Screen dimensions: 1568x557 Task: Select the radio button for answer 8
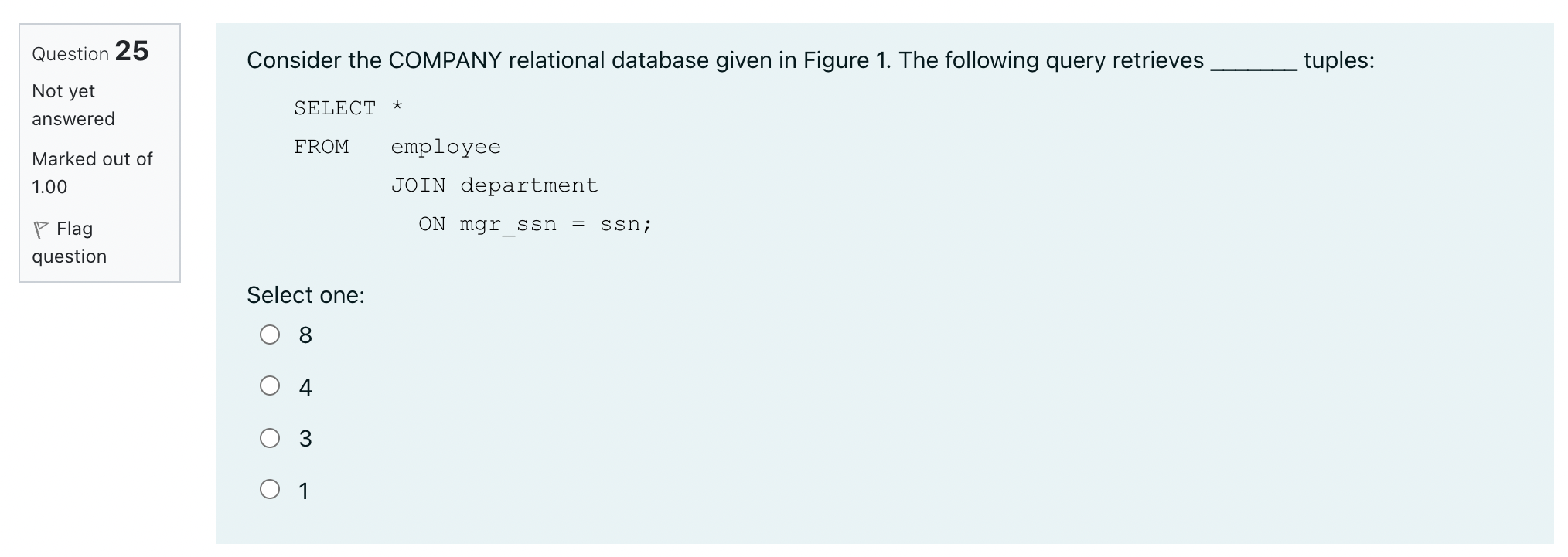click(269, 335)
